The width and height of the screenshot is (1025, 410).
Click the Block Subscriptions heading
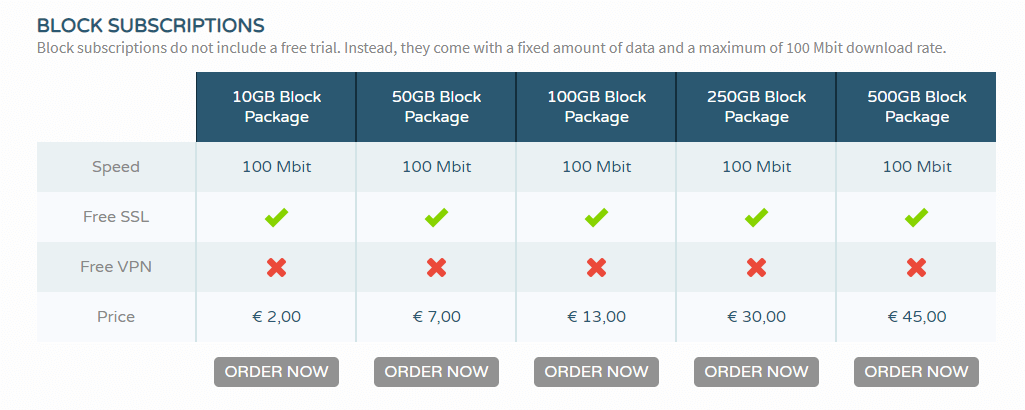point(150,24)
